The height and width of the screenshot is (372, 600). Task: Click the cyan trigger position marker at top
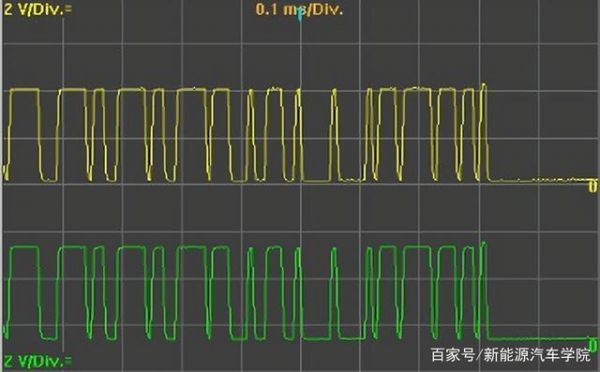[x=300, y=14]
